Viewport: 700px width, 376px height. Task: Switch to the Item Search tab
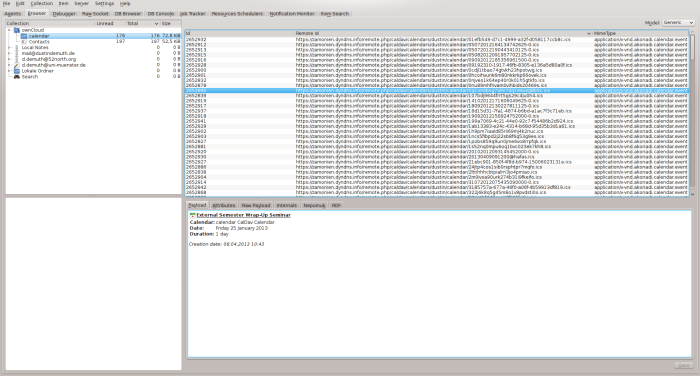tap(335, 14)
